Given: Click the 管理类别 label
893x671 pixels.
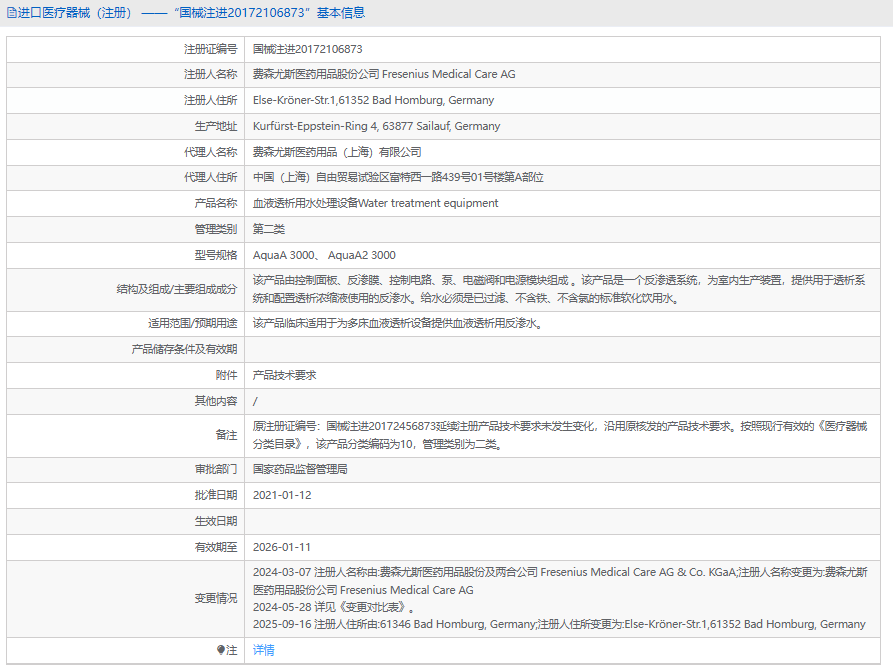Looking at the screenshot, I should pyautogui.click(x=215, y=230).
